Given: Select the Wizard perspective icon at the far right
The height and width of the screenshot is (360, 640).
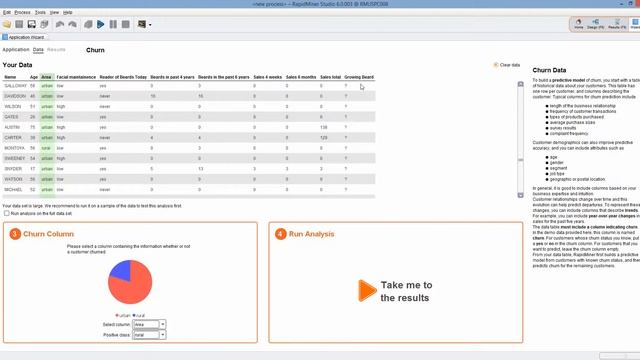Looking at the screenshot, I should (635, 24).
